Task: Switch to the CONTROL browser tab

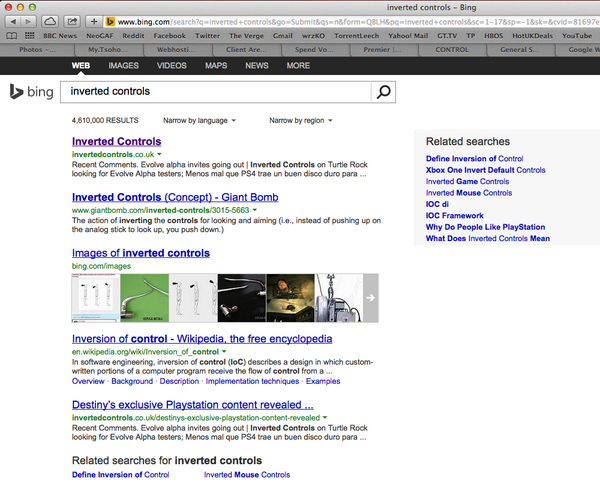Action: coord(452,50)
